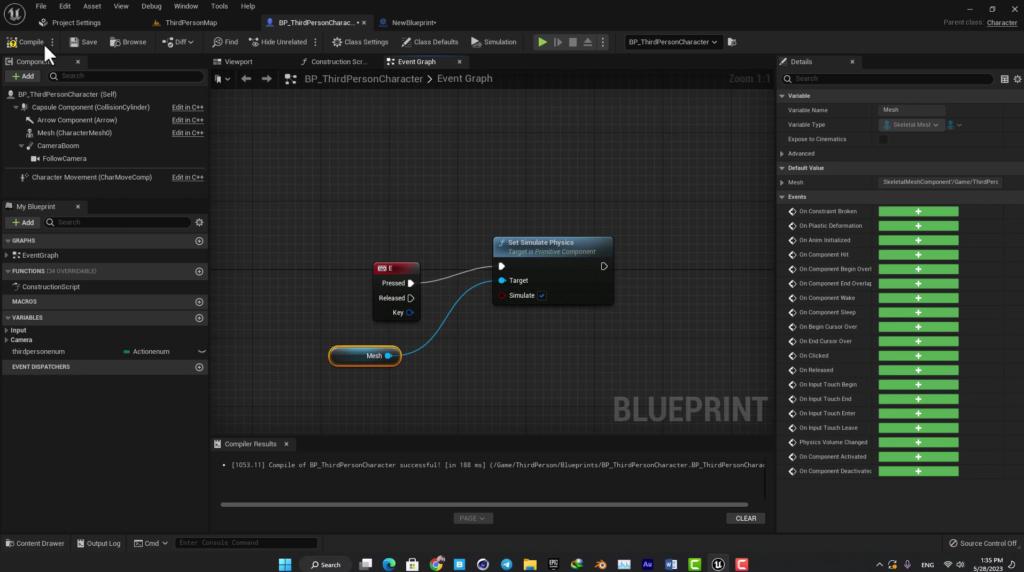Click My Blueprint Add button
Image resolution: width=1024 pixels, height=572 pixels.
(x=23, y=222)
